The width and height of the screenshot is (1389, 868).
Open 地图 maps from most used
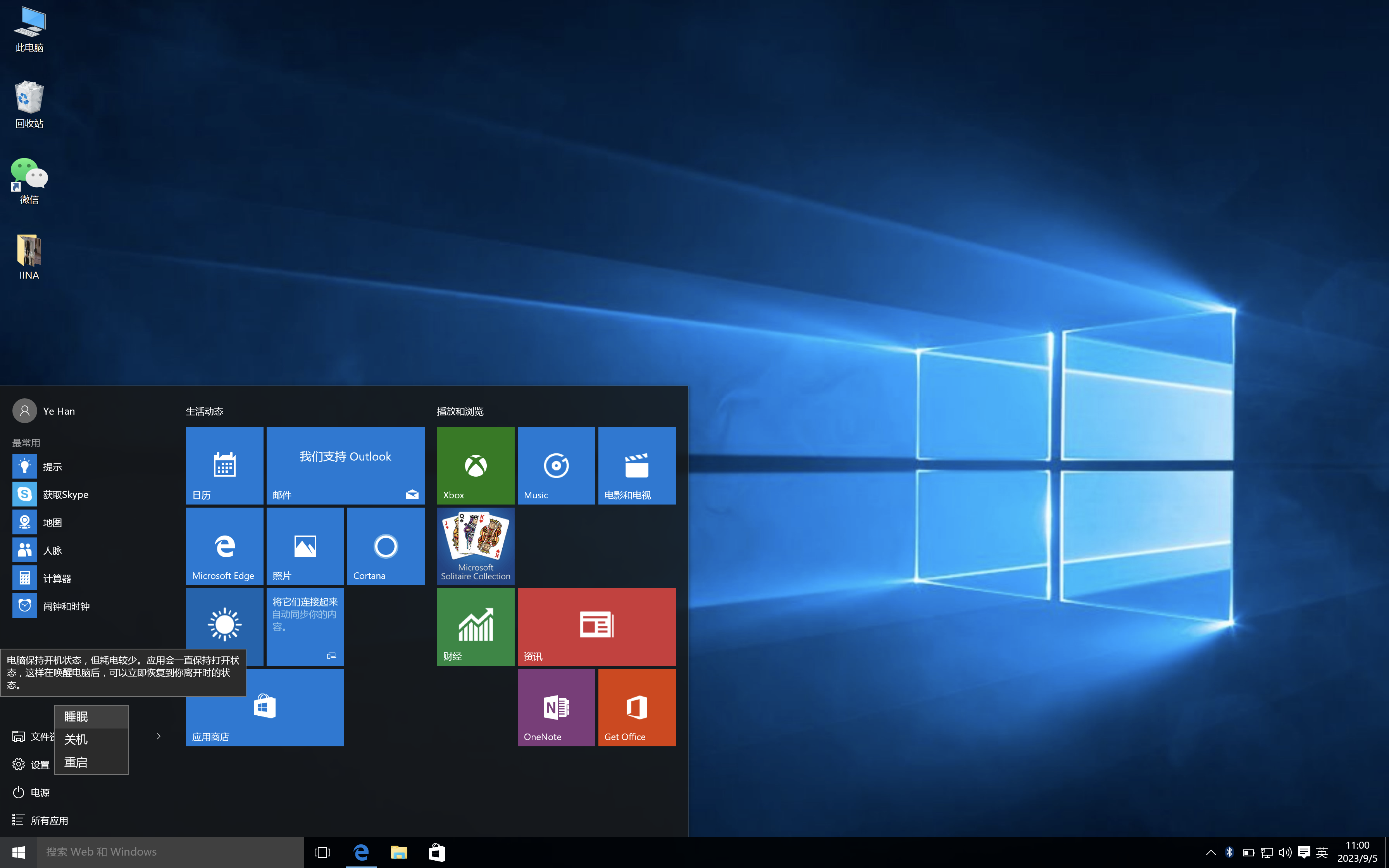[x=86, y=522]
